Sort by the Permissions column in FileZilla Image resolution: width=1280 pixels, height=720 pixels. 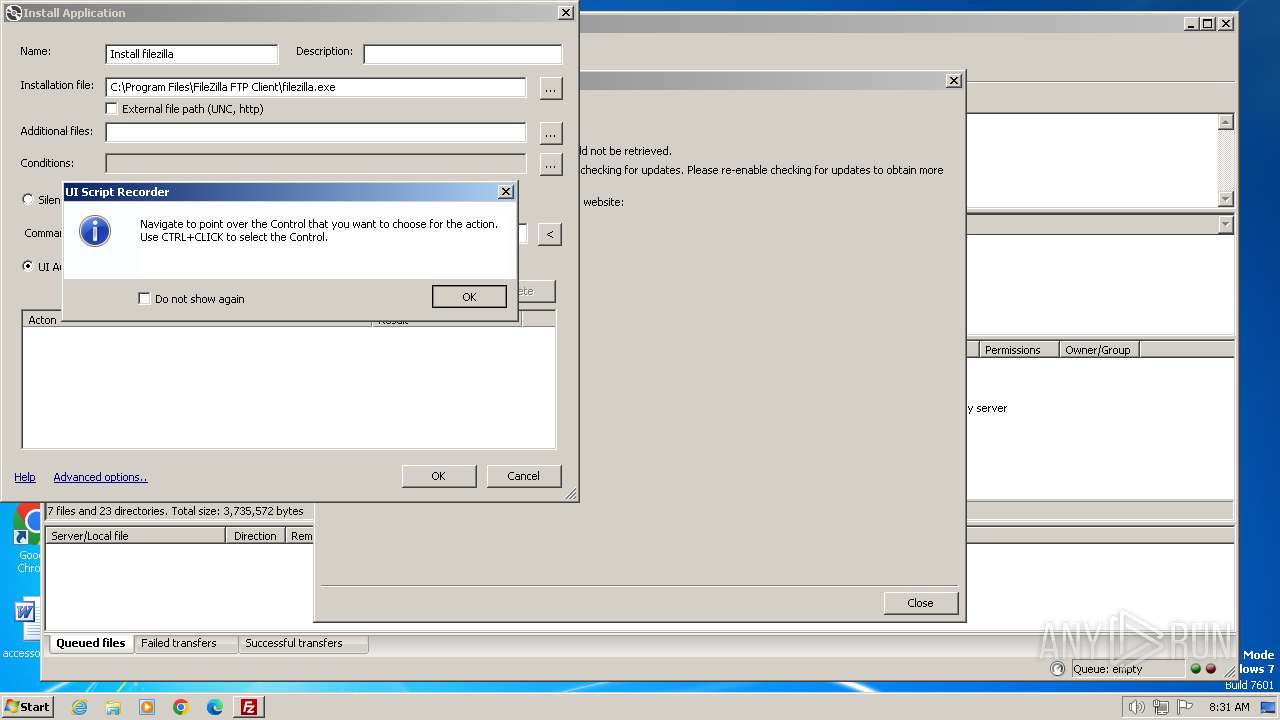point(1018,349)
